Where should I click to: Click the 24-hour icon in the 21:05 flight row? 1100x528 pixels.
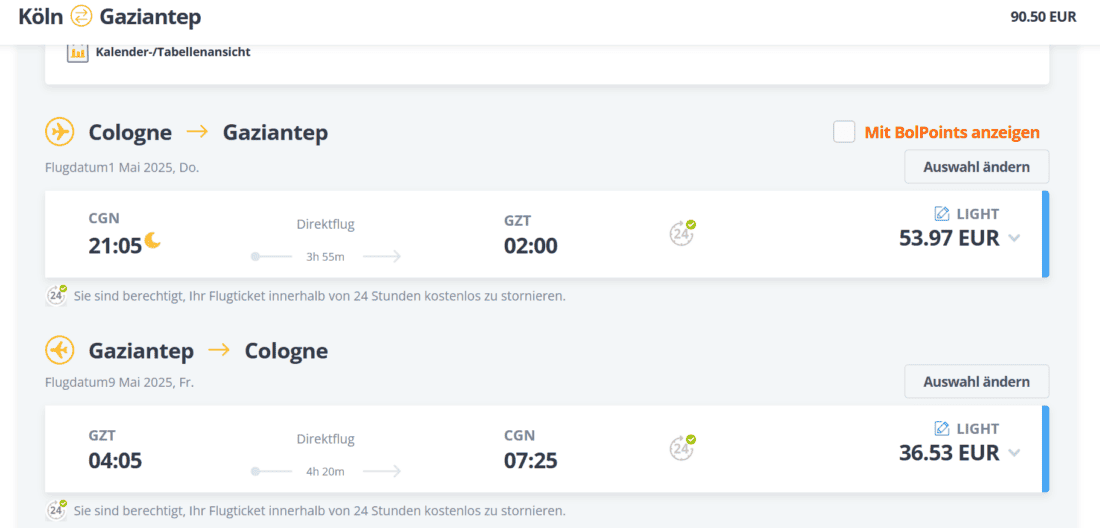[x=682, y=233]
